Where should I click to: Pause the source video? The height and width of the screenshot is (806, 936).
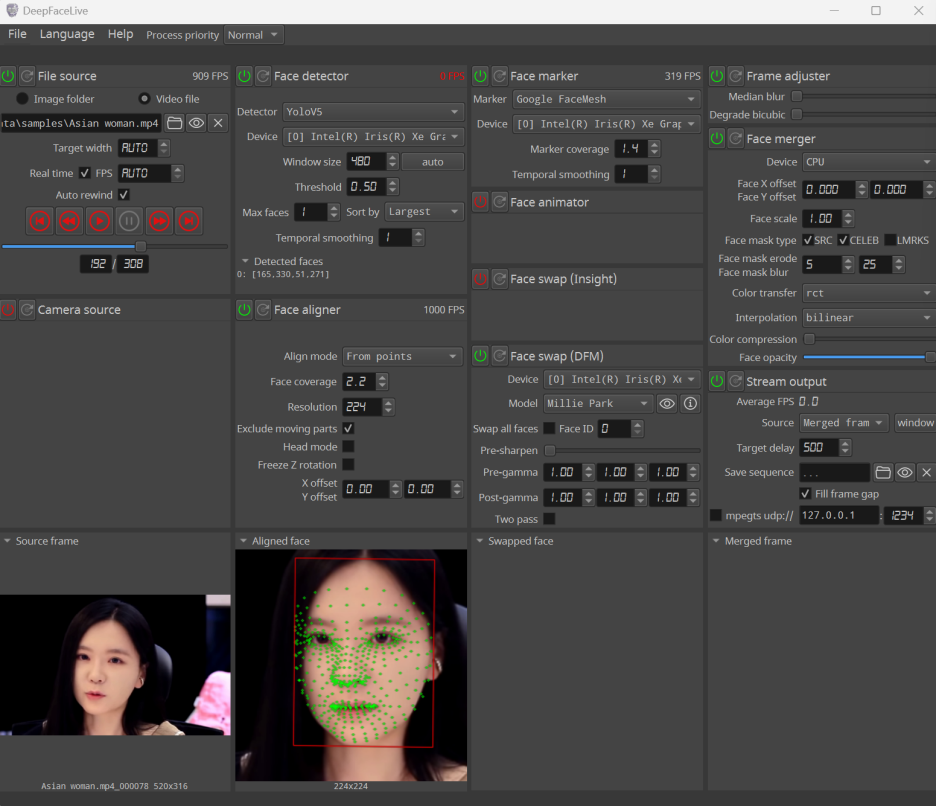pos(129,221)
